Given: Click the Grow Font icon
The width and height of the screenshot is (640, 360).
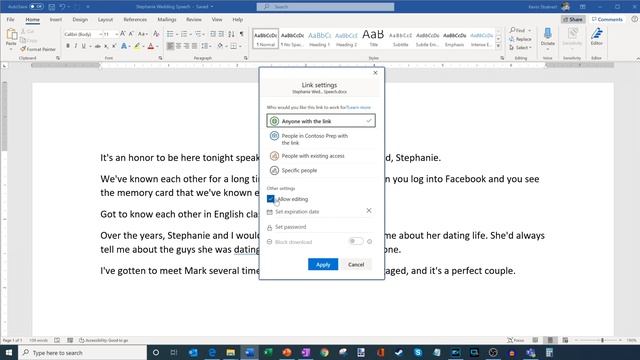Looking at the screenshot, I should point(122,34).
